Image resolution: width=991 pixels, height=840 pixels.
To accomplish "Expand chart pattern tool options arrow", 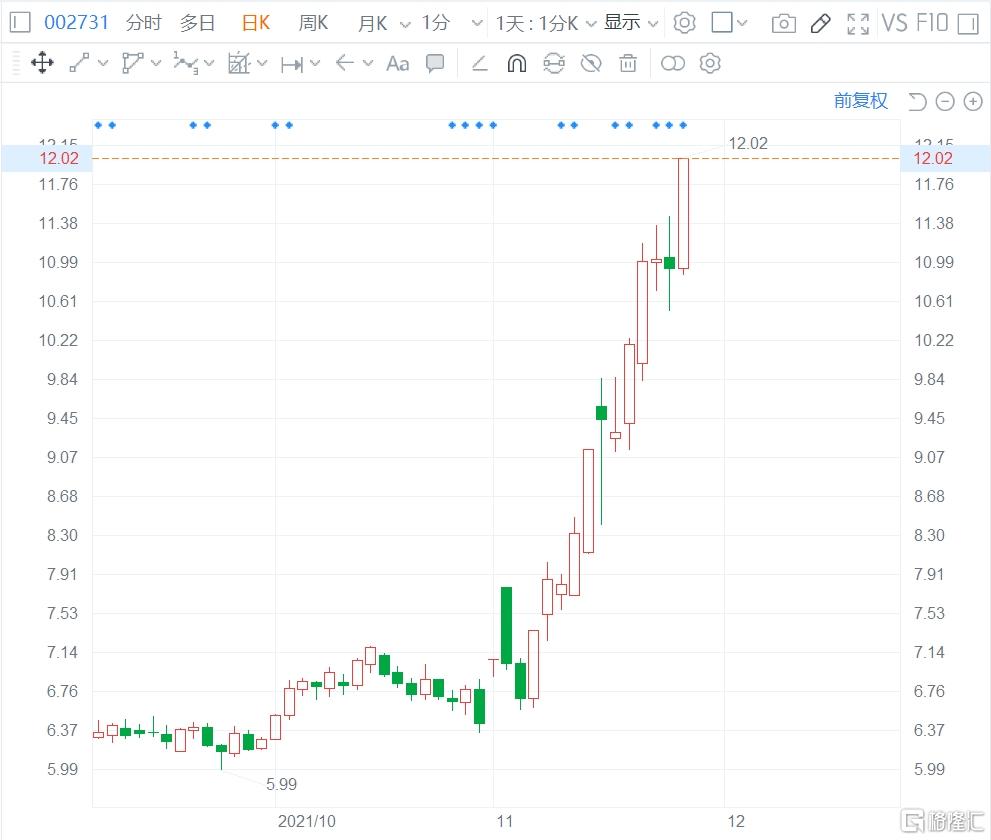I will click(x=262, y=63).
